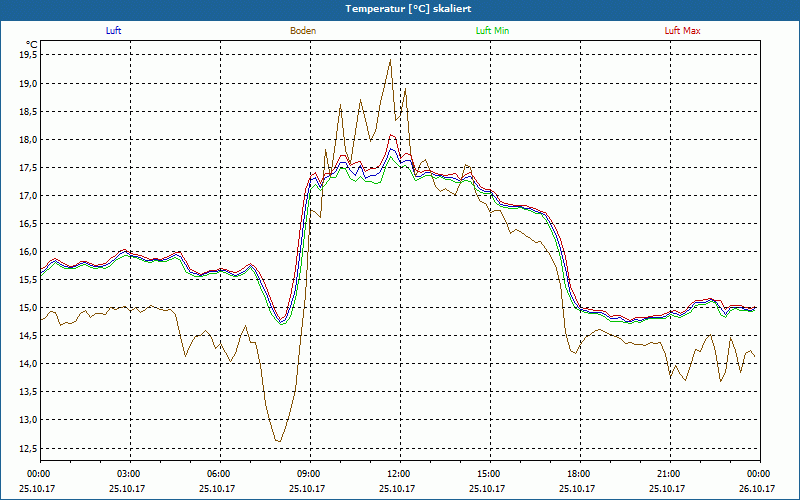Viewport: 800px width, 500px height.
Task: Click the brown Boden legend label
Action: point(303,31)
